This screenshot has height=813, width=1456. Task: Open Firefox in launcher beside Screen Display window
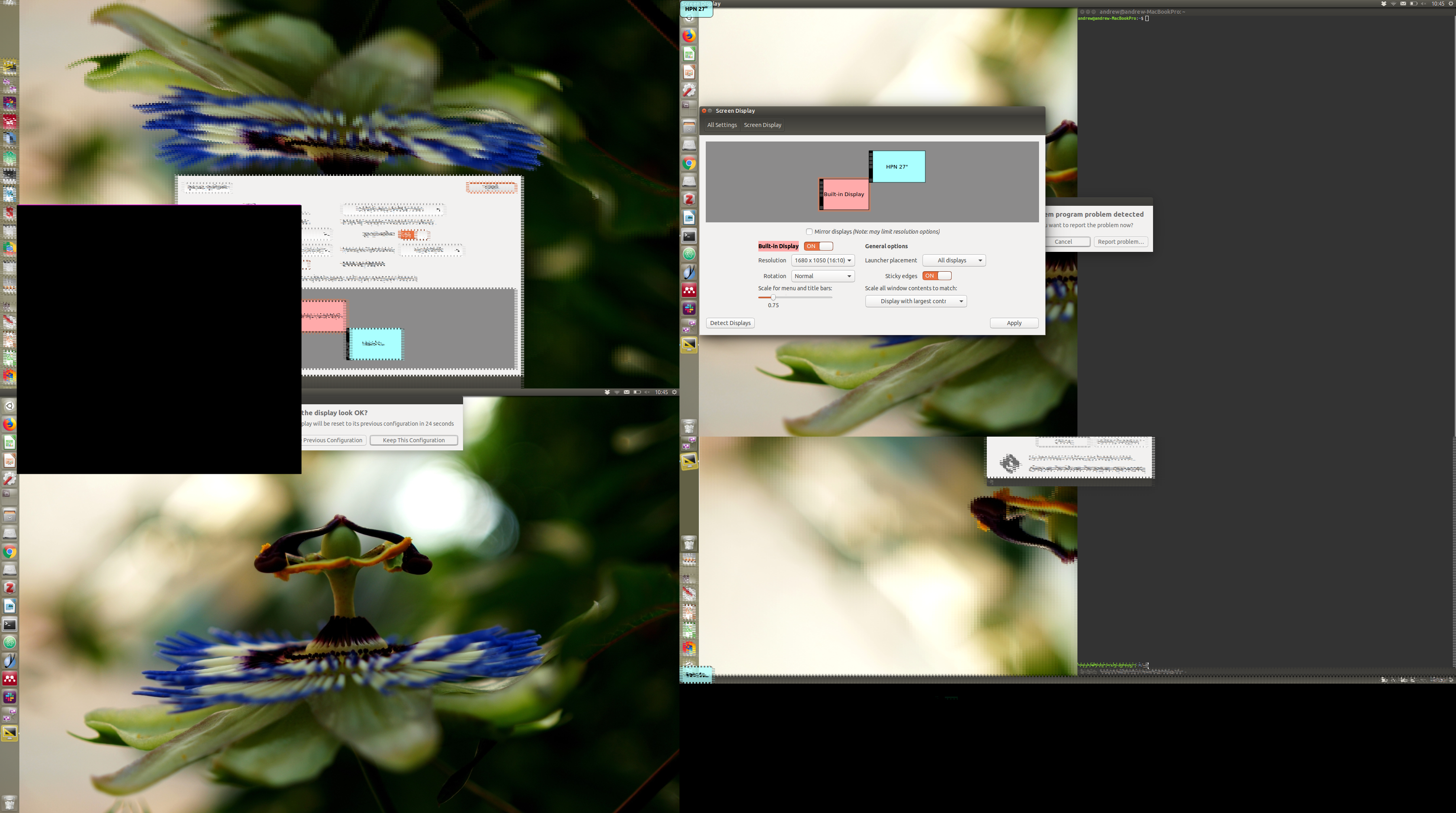click(x=689, y=36)
